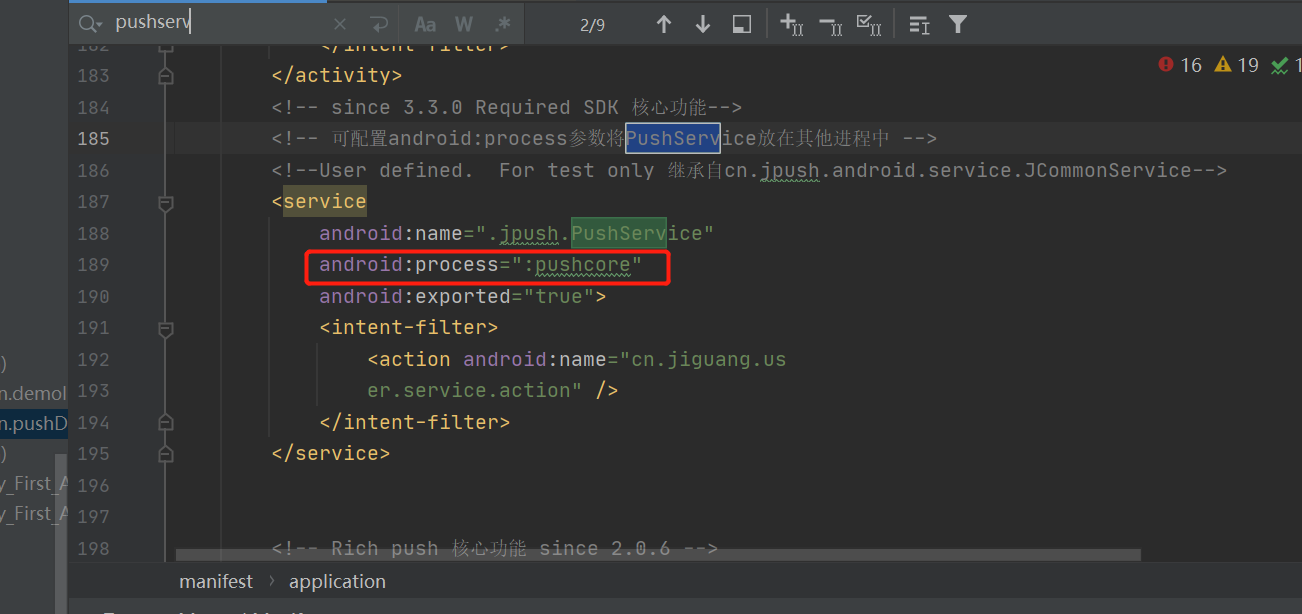1302x614 pixels.
Task: Toggle whole Words (W) search option
Action: coord(464,25)
